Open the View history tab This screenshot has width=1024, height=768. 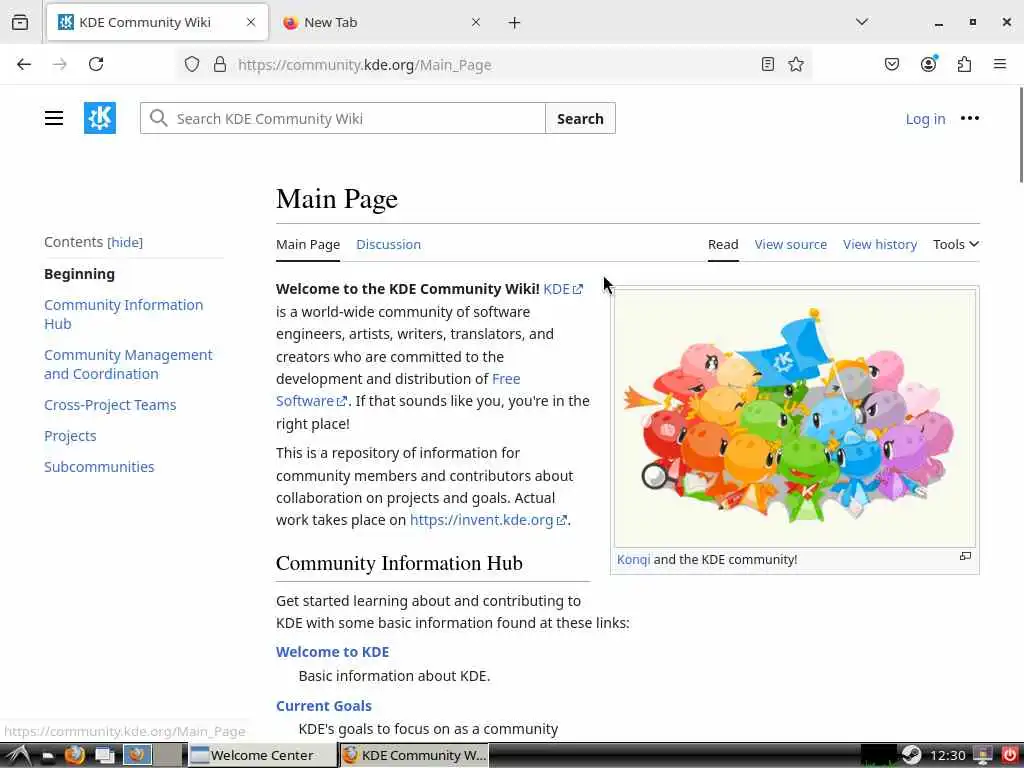[880, 244]
